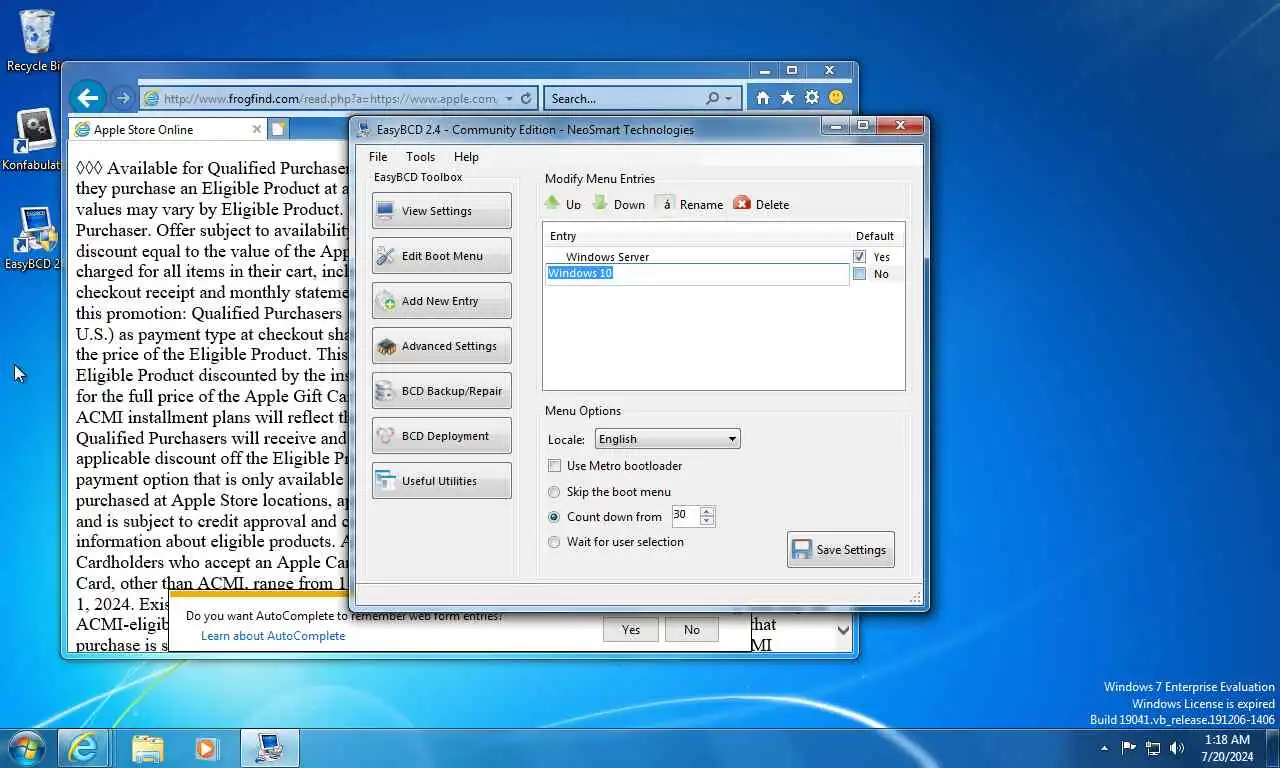Show hidden system tray icons

pos(1104,748)
